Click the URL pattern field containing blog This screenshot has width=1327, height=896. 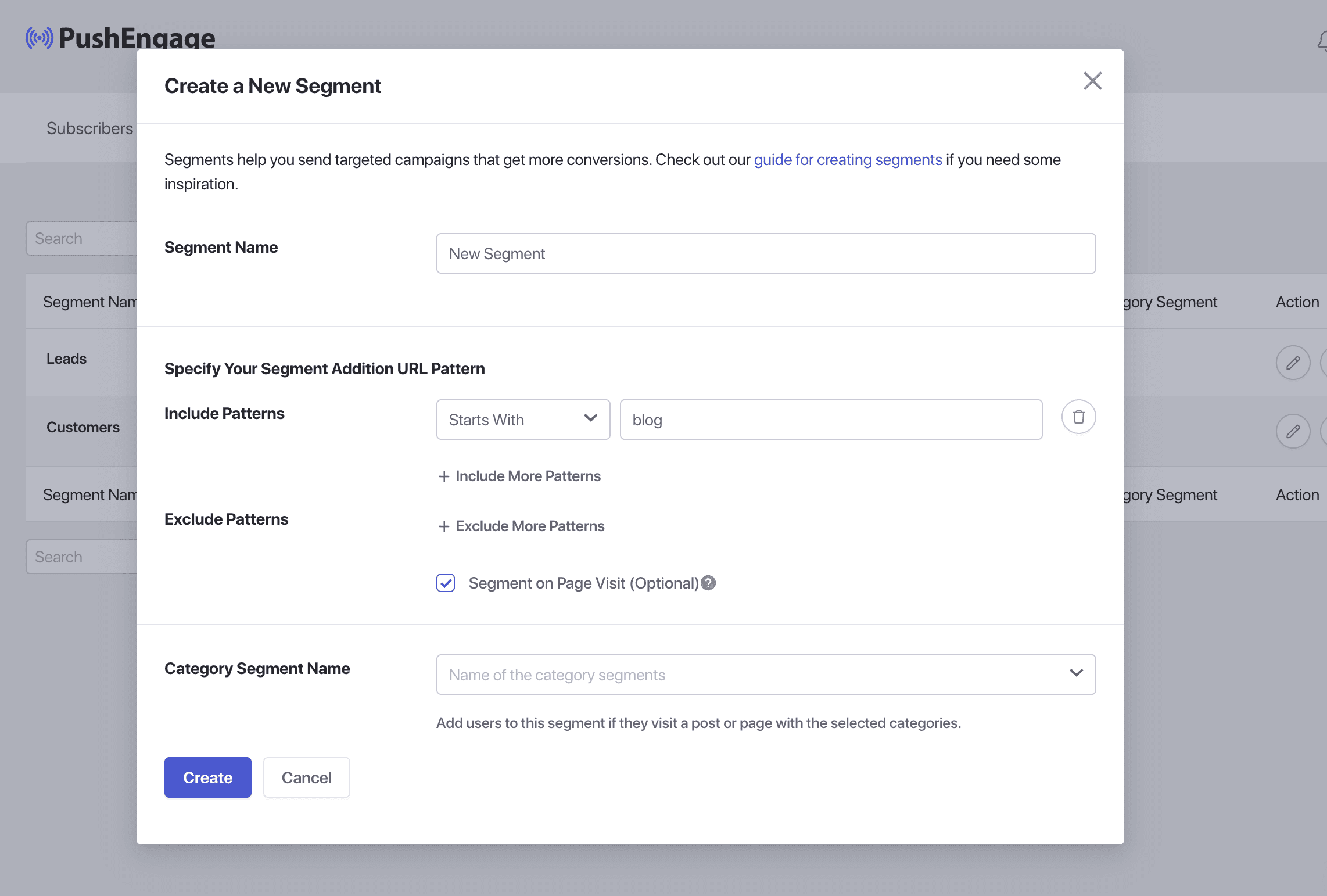point(831,420)
